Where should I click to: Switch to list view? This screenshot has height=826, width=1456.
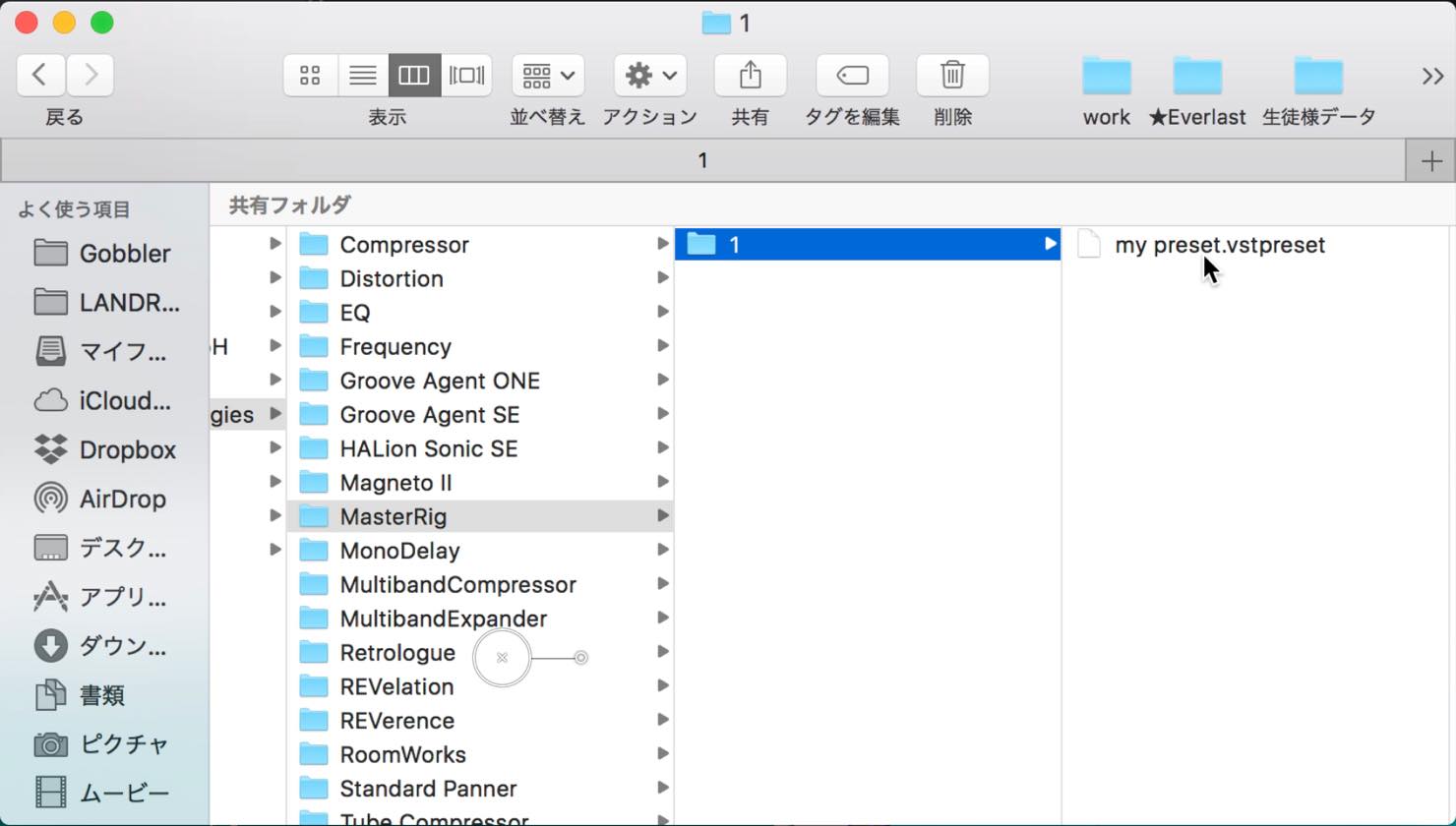[x=362, y=75]
